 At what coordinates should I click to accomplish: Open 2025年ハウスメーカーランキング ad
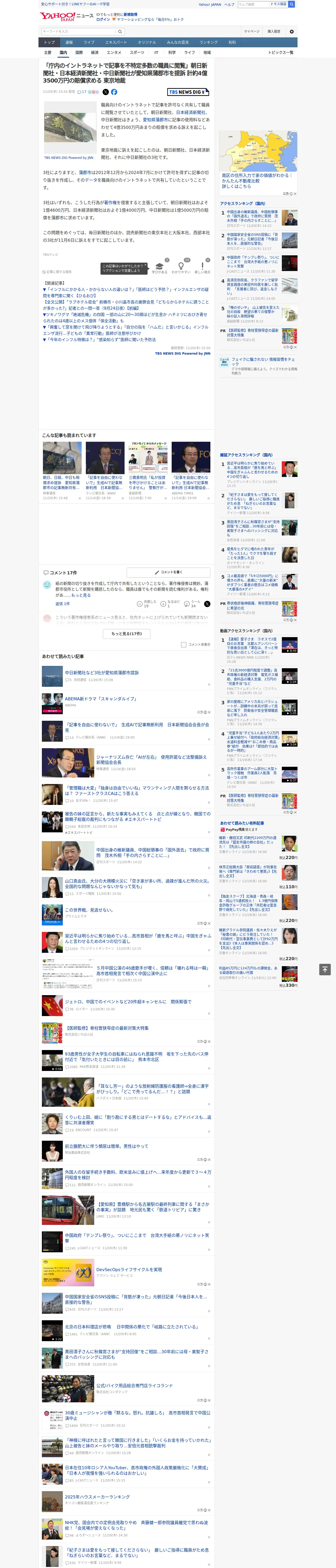98,1496
